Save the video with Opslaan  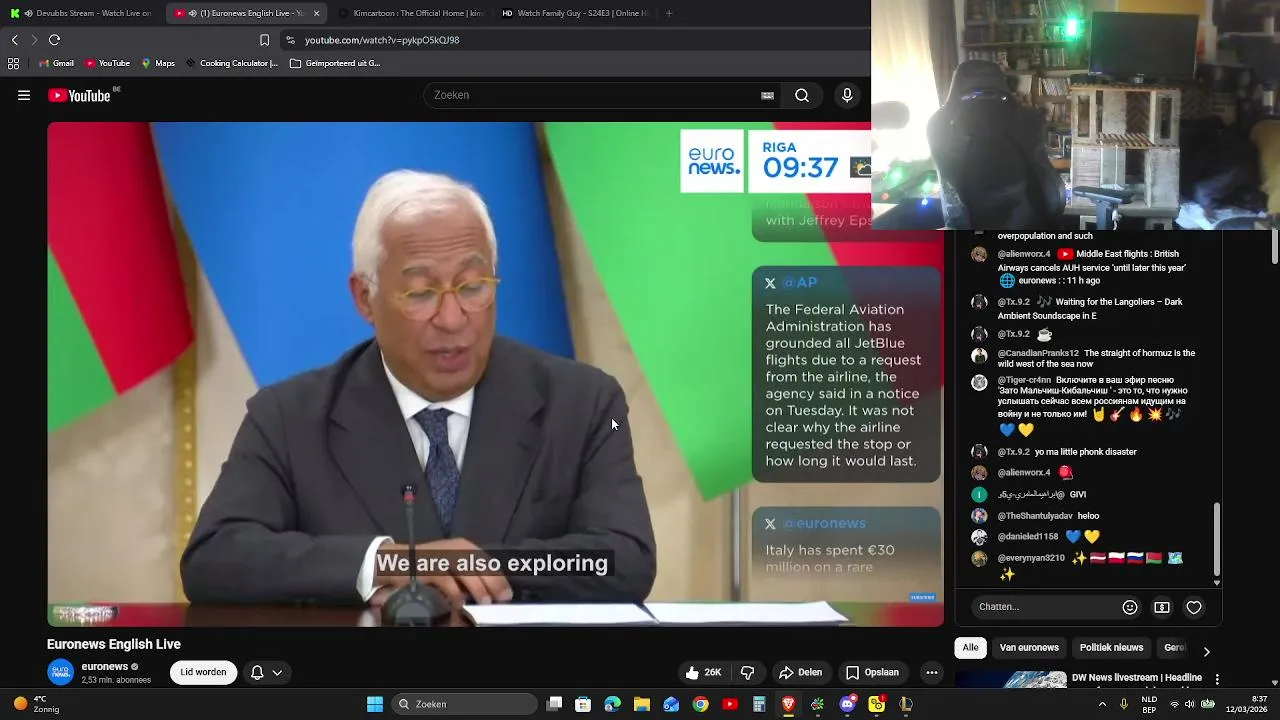(x=872, y=672)
